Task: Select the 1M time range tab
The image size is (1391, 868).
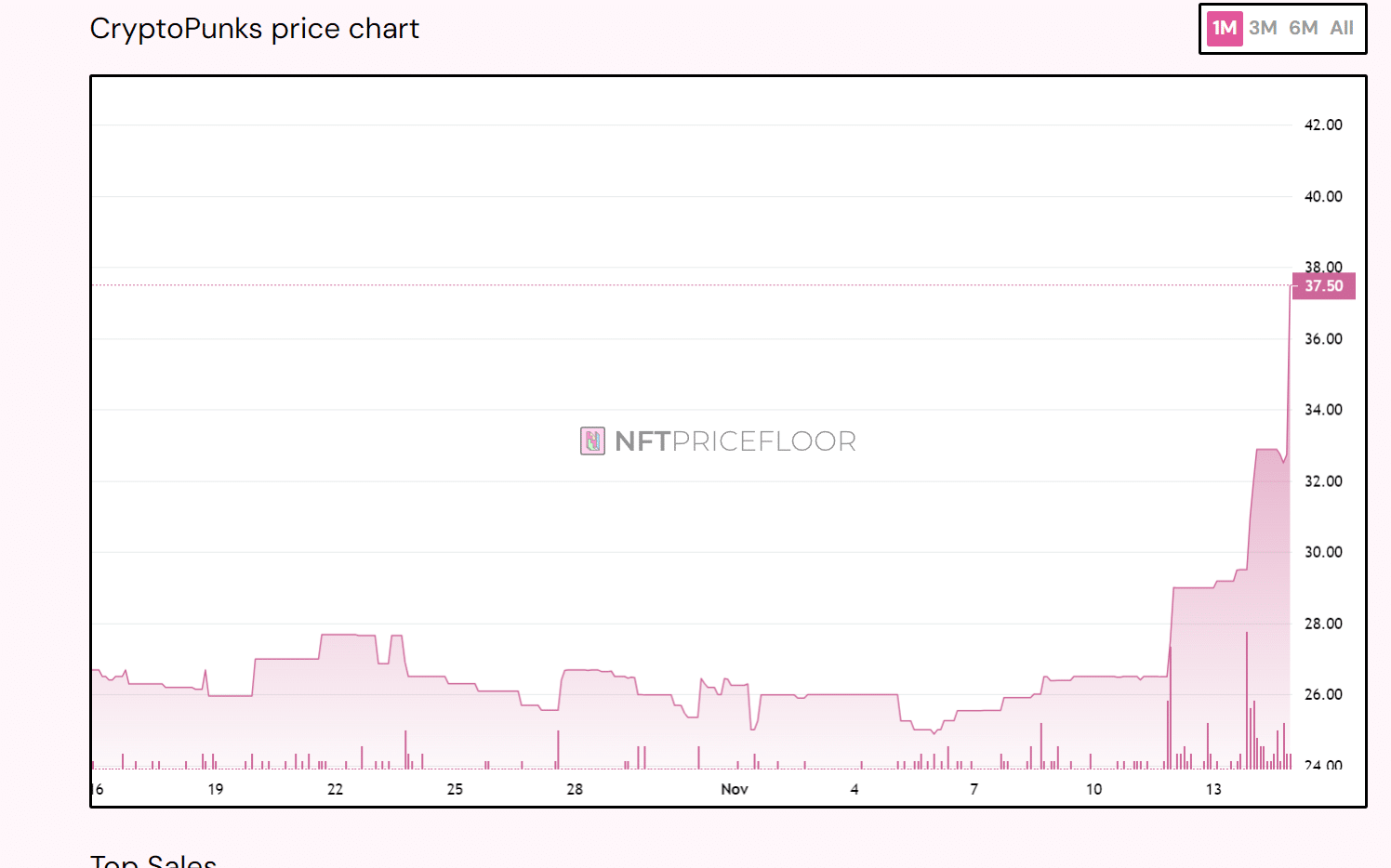Action: point(1225,28)
